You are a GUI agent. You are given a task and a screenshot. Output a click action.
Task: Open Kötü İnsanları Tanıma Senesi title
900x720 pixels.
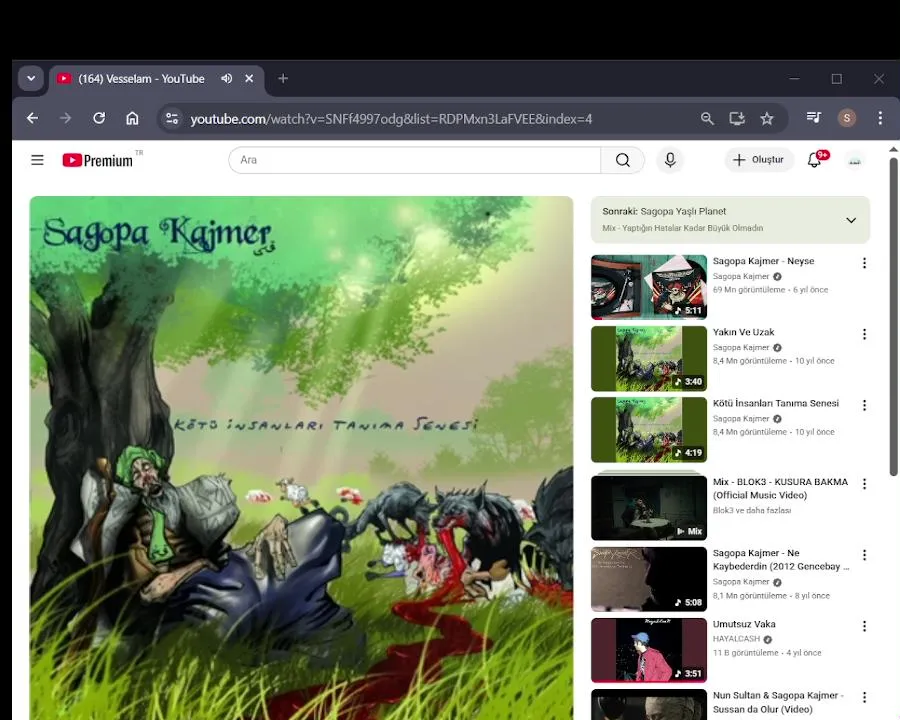775,403
